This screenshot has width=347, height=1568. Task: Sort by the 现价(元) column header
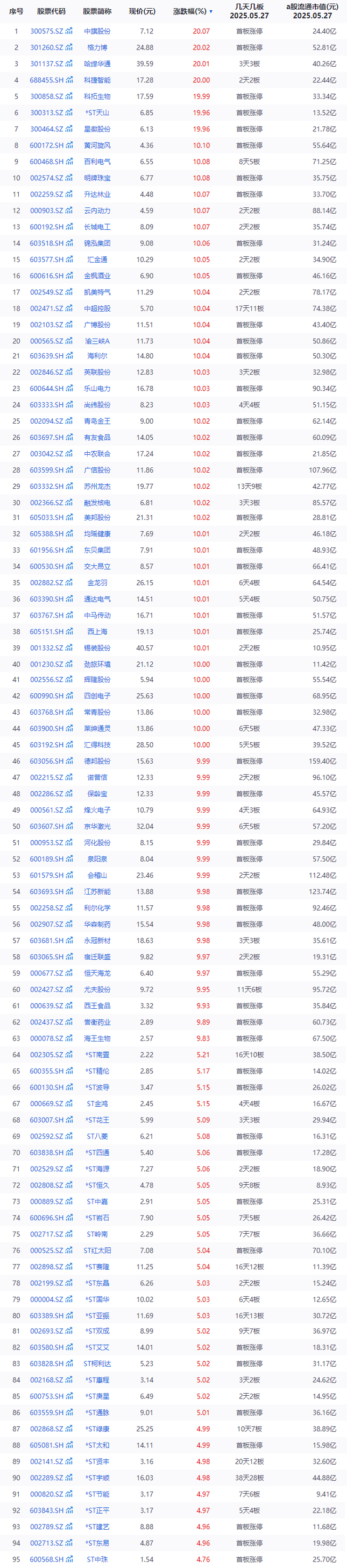click(142, 11)
